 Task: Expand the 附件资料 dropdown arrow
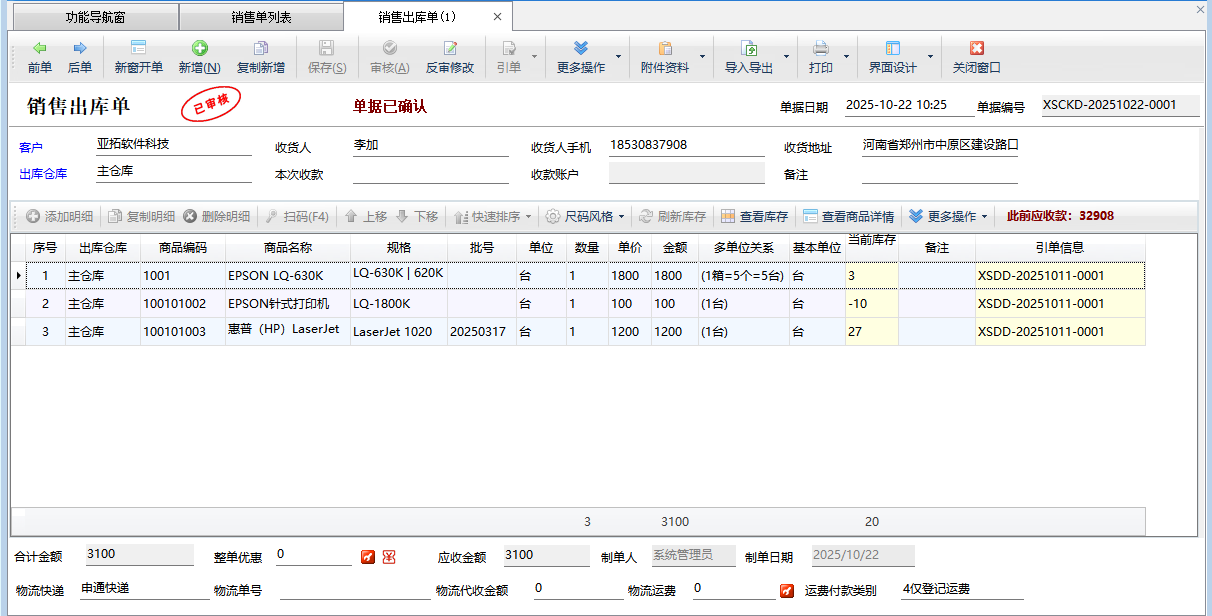[702, 57]
